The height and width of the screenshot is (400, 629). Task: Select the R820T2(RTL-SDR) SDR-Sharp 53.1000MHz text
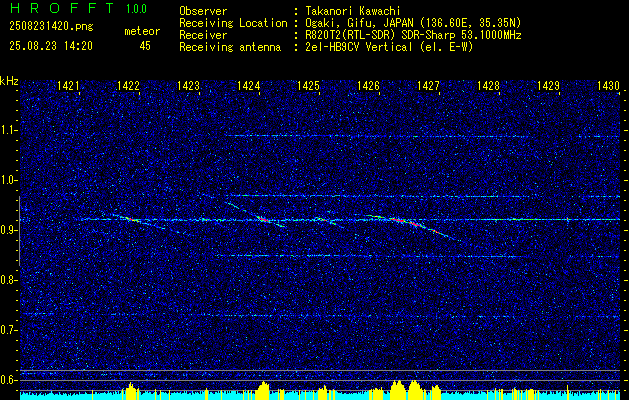413,35
